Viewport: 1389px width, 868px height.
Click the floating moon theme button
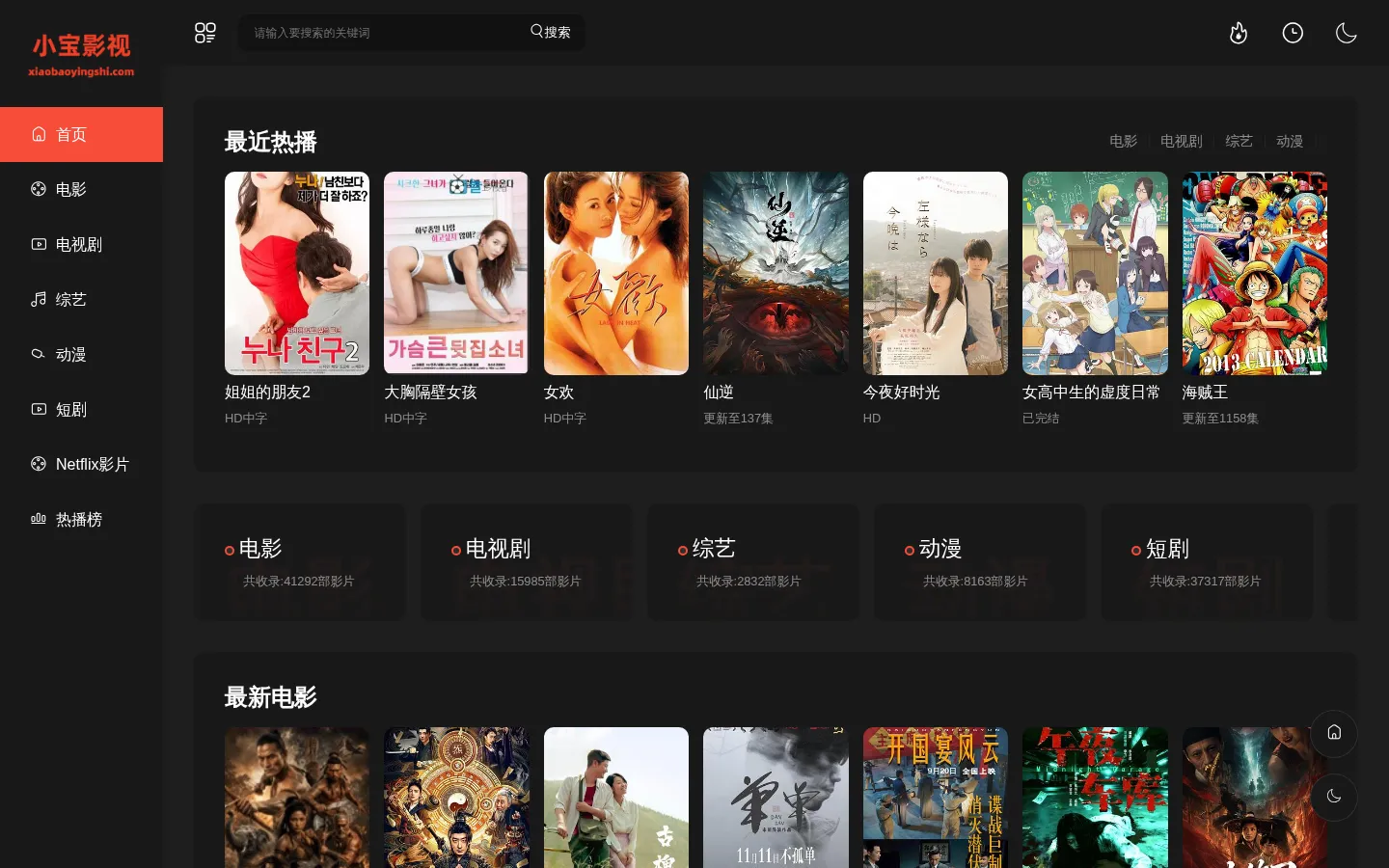click(x=1334, y=797)
